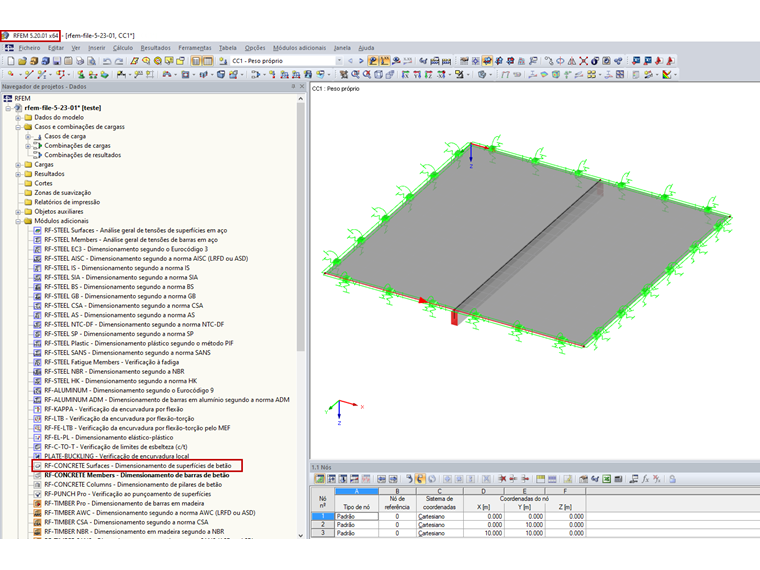This screenshot has height=570, width=760.
Task: Create a new model with New icon
Action: [11, 61]
